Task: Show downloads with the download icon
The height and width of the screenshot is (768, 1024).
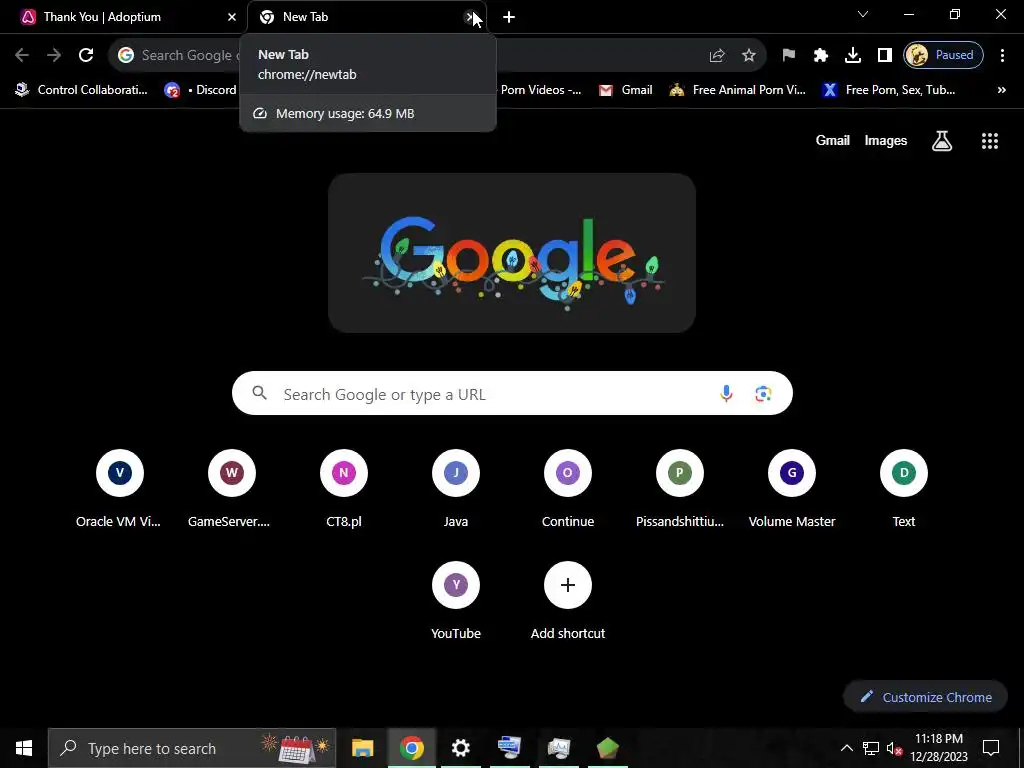Action: tap(853, 55)
